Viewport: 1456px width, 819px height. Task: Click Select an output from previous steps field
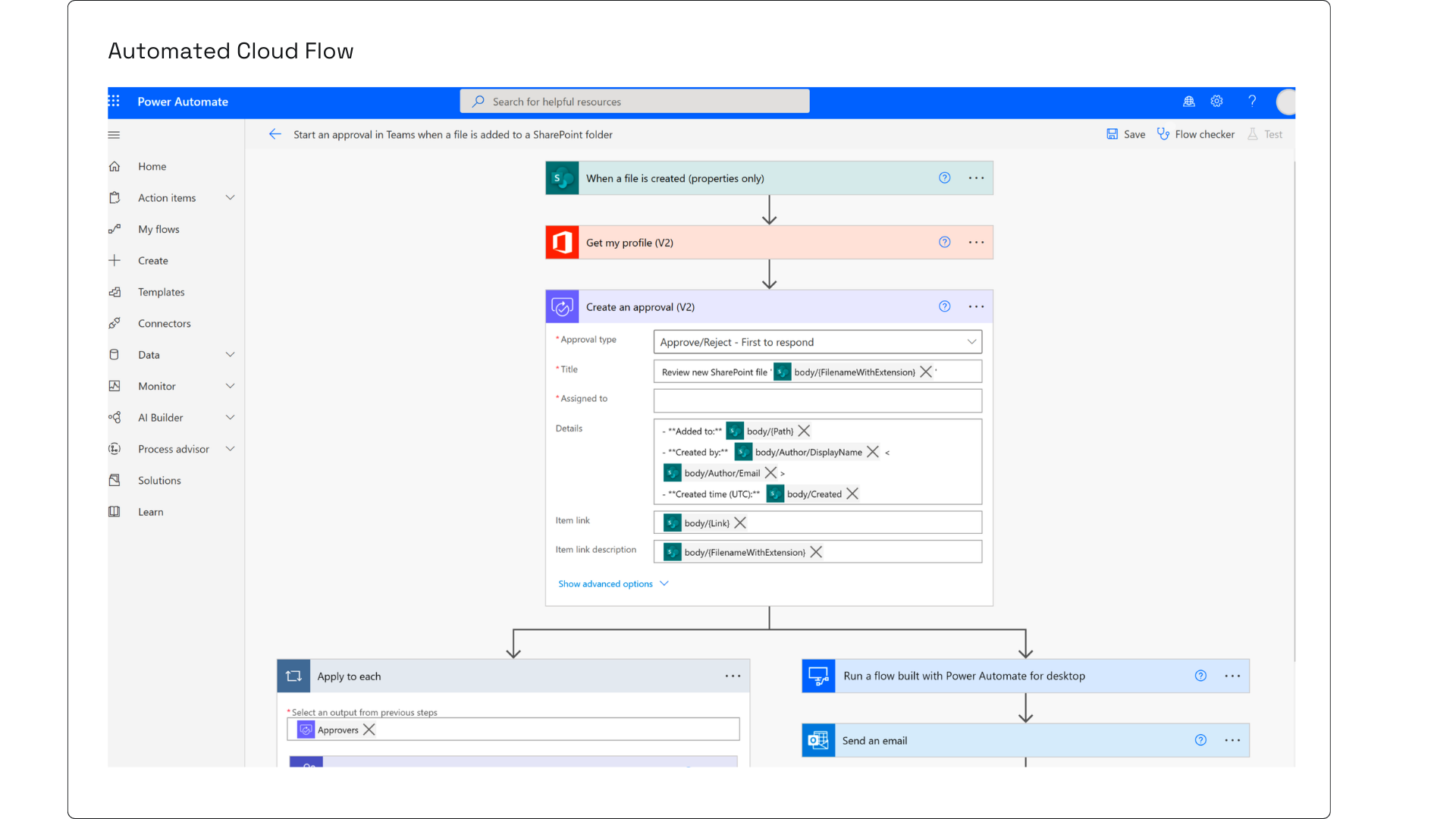tap(513, 730)
